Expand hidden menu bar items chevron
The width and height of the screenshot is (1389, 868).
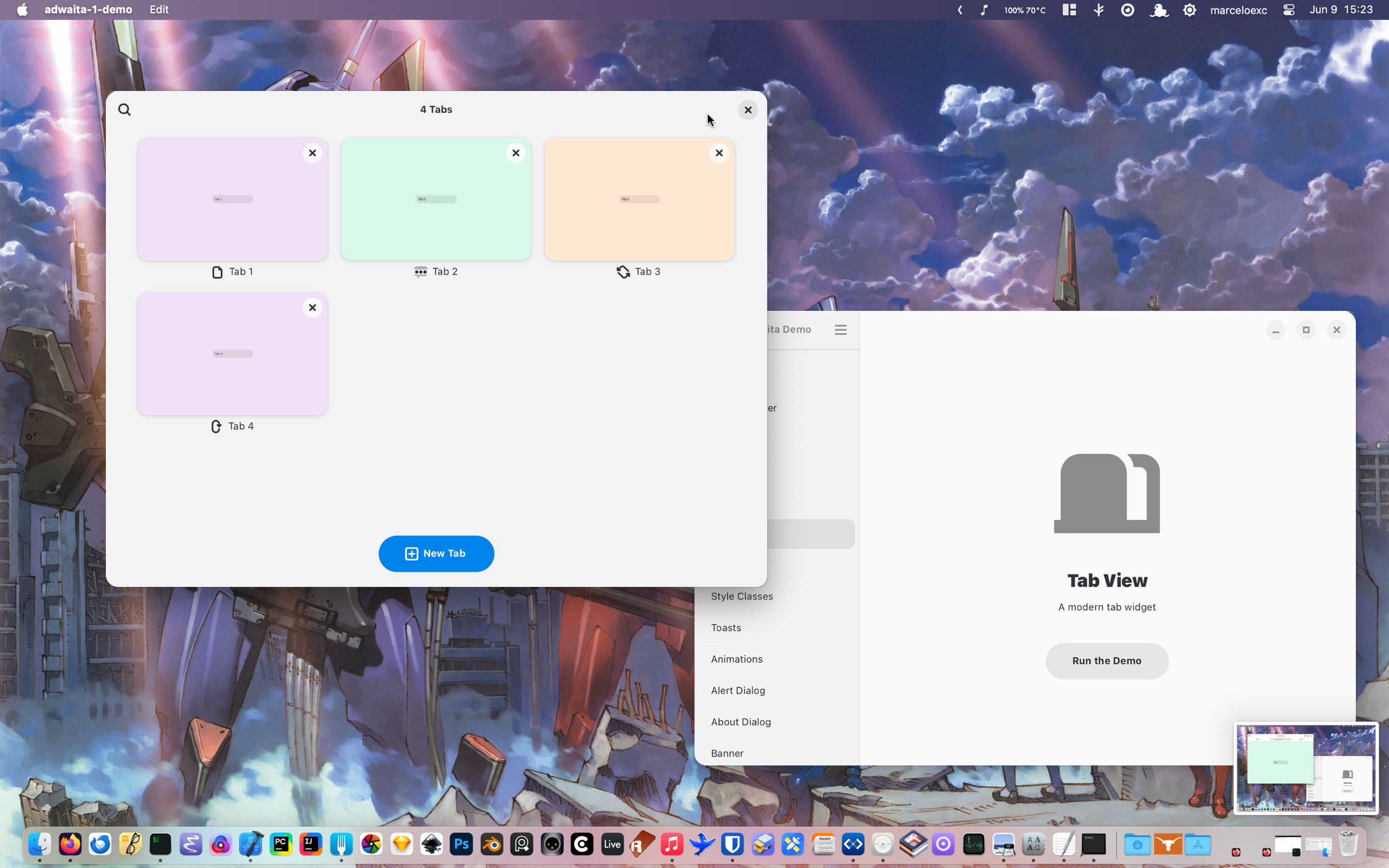pyautogui.click(x=960, y=10)
